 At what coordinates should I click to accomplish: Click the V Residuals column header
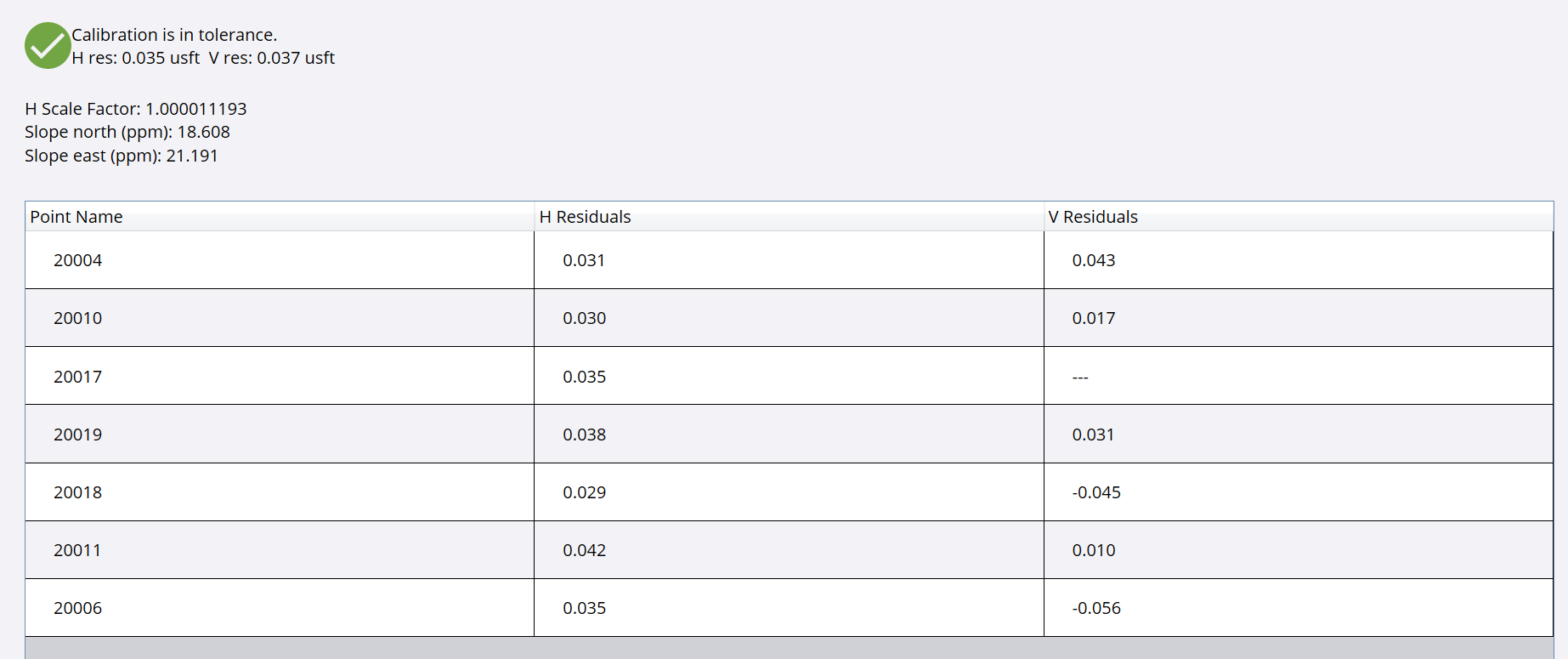[1092, 217]
